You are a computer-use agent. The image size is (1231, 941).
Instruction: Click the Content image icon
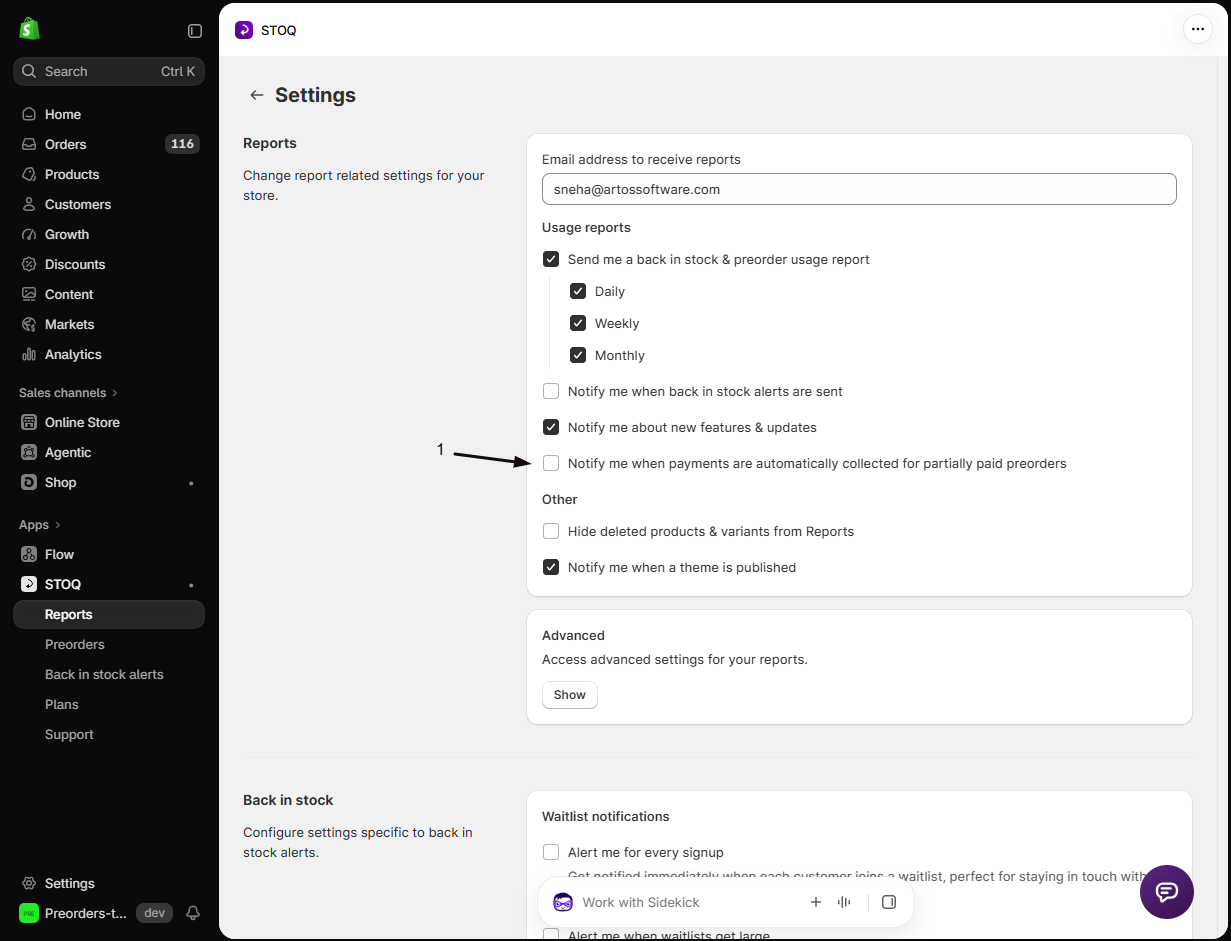29,294
